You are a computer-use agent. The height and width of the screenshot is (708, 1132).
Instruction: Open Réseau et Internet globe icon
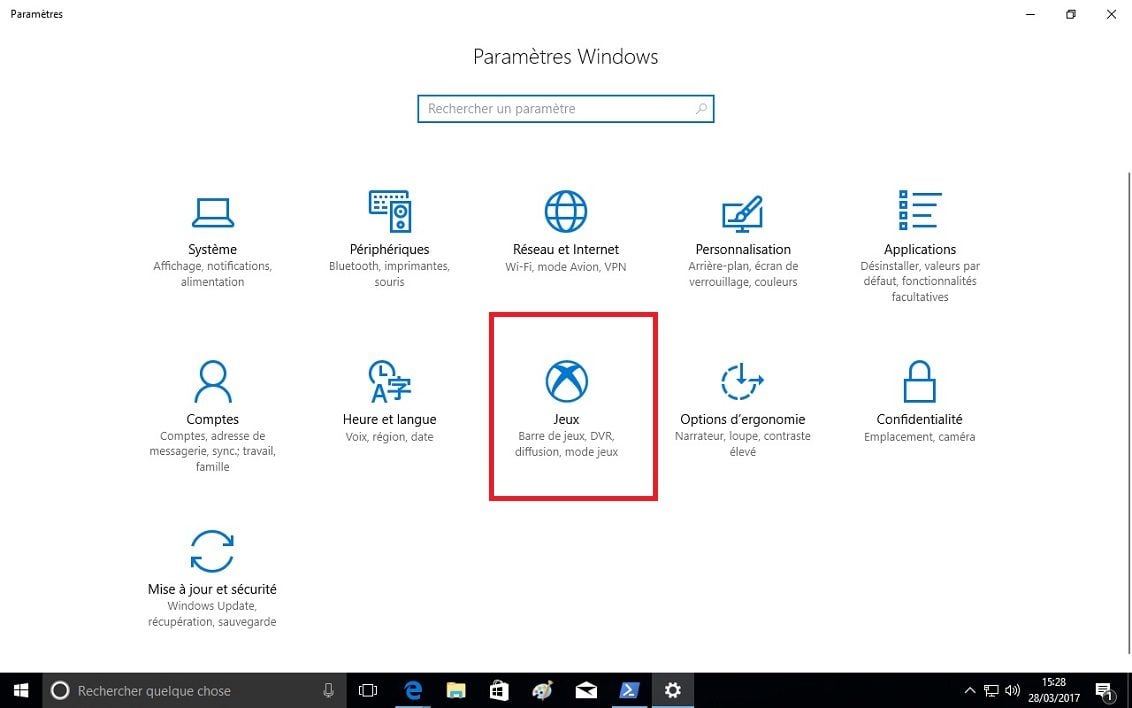tap(566, 211)
